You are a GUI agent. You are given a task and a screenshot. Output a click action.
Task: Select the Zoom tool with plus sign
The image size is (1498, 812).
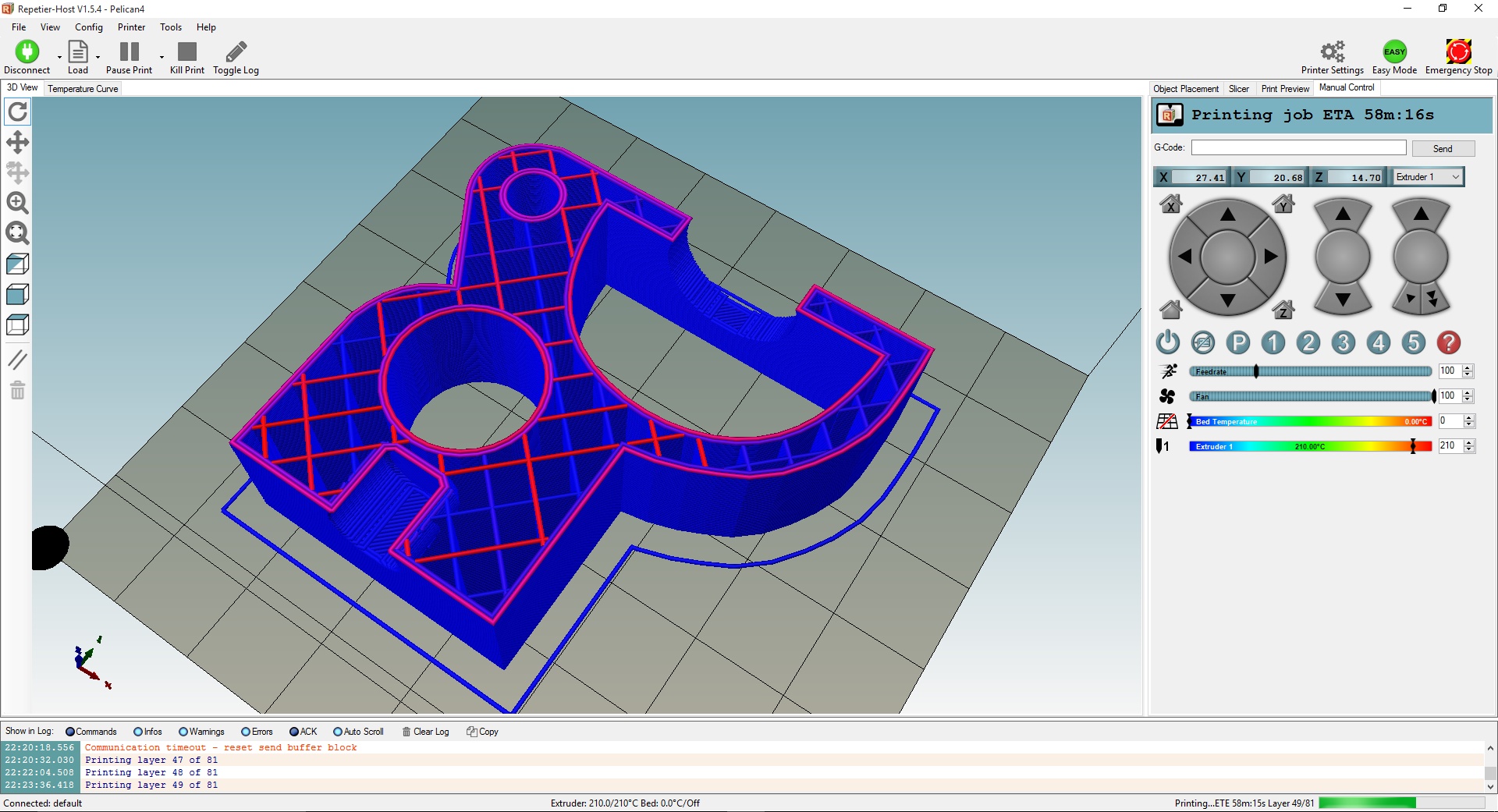click(17, 203)
